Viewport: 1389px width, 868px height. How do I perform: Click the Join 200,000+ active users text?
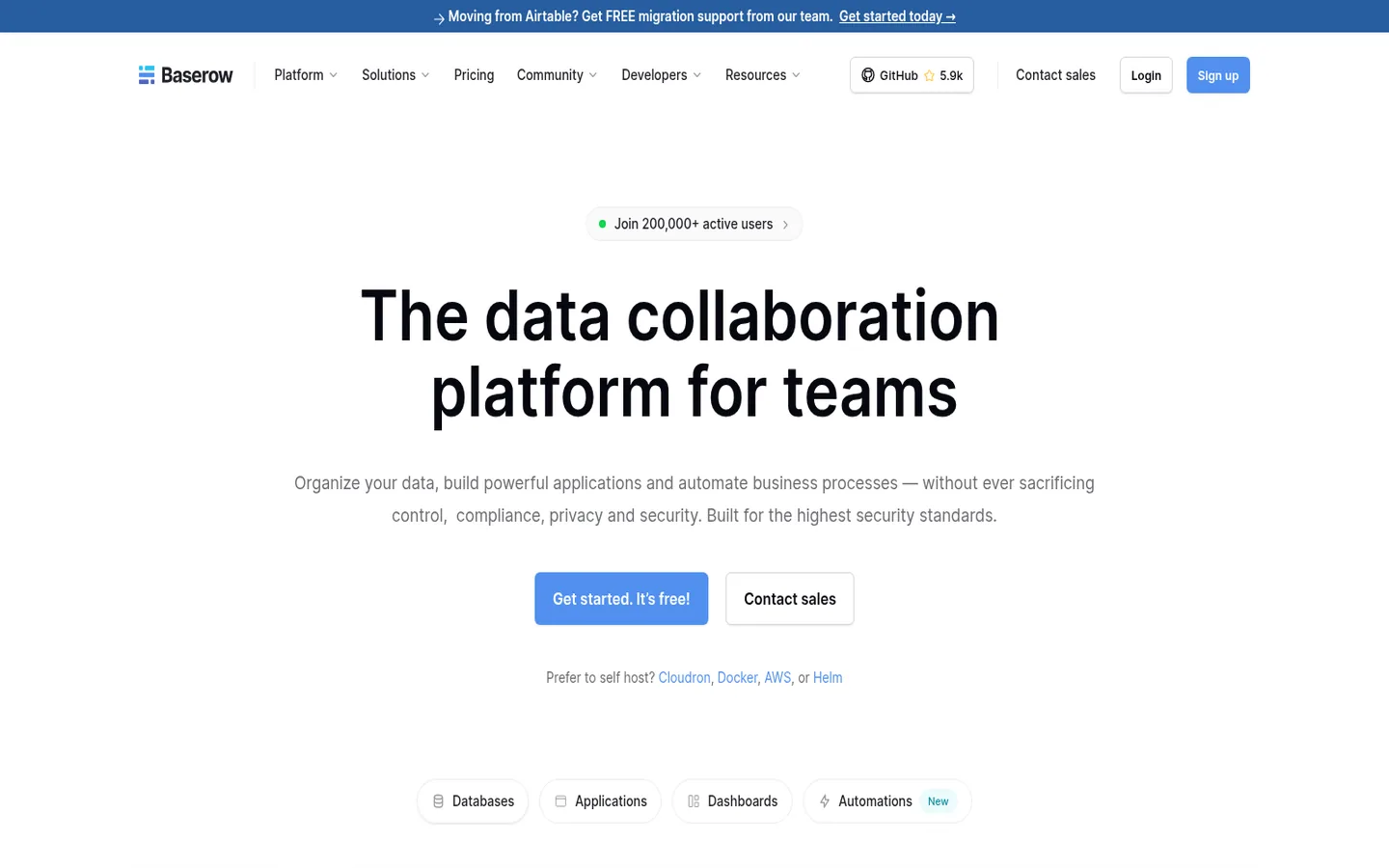(694, 224)
